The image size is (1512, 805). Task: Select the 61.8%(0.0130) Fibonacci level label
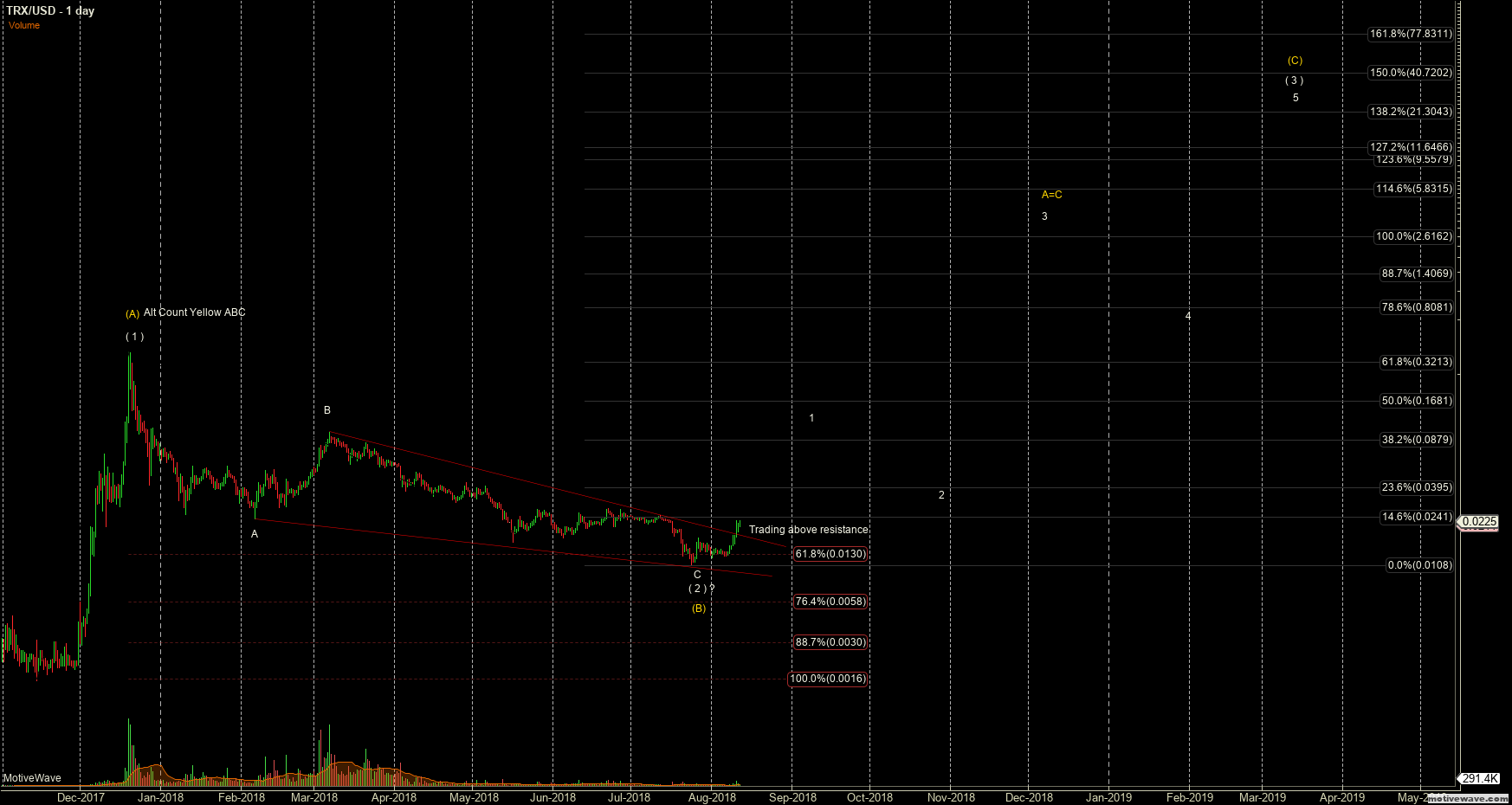(829, 554)
